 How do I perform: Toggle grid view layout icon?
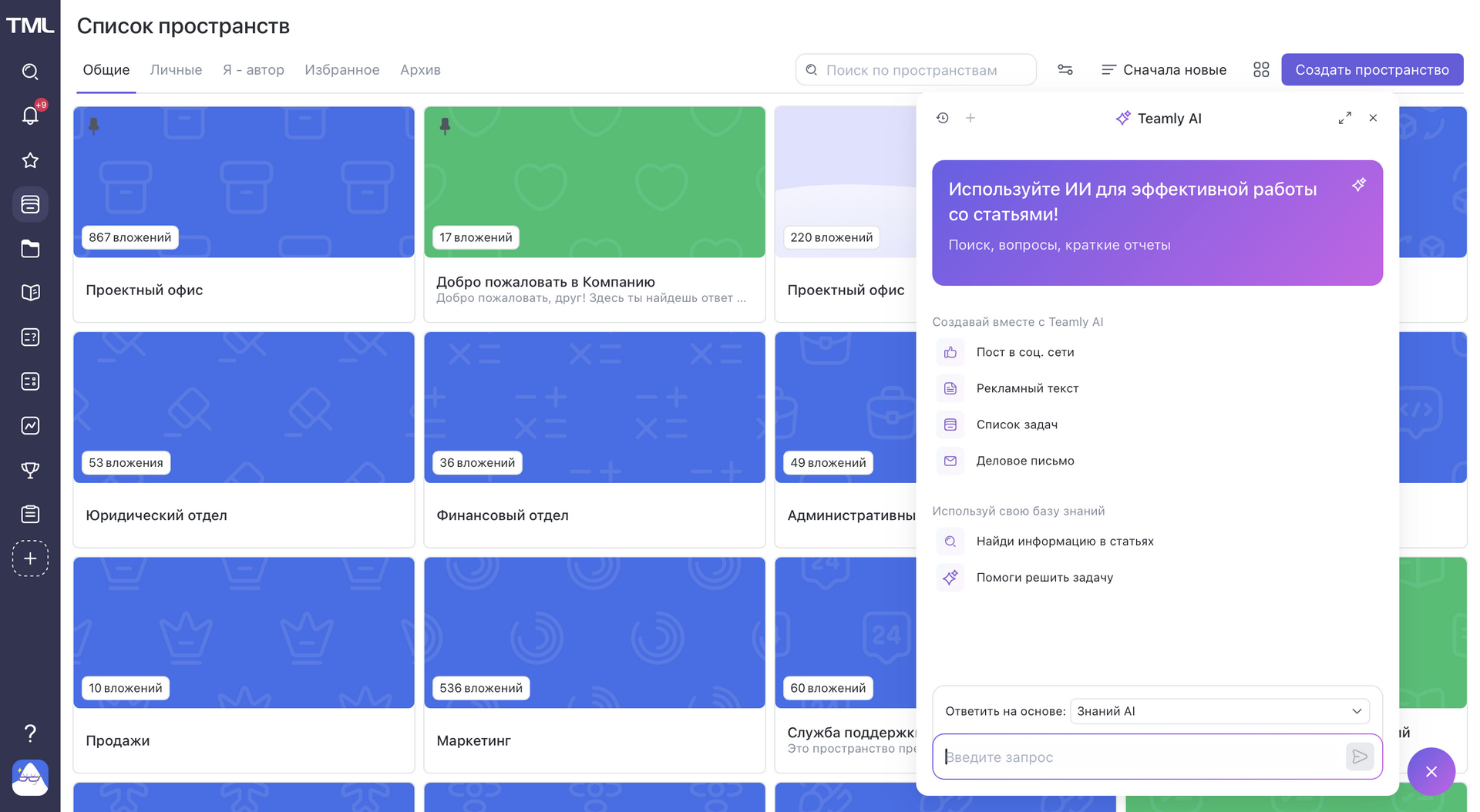(1261, 70)
